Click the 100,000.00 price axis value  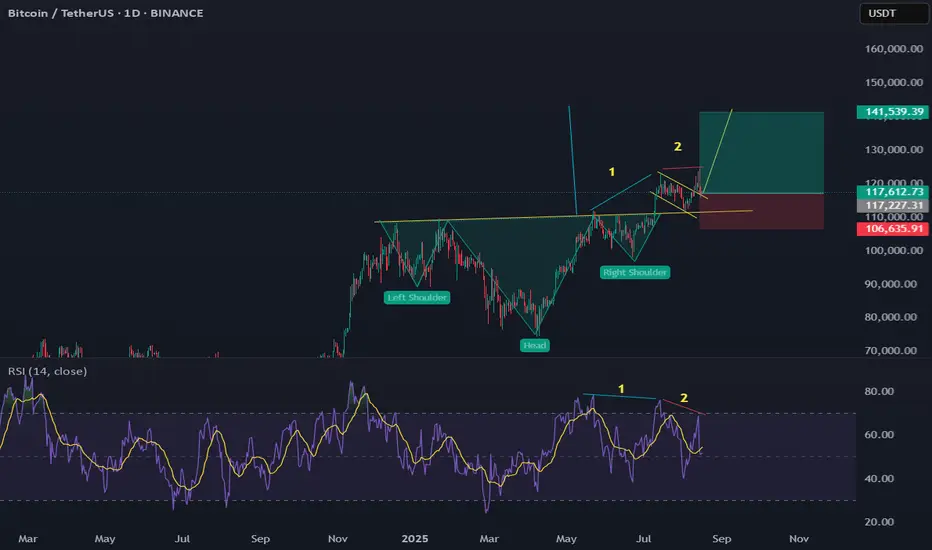click(893, 250)
